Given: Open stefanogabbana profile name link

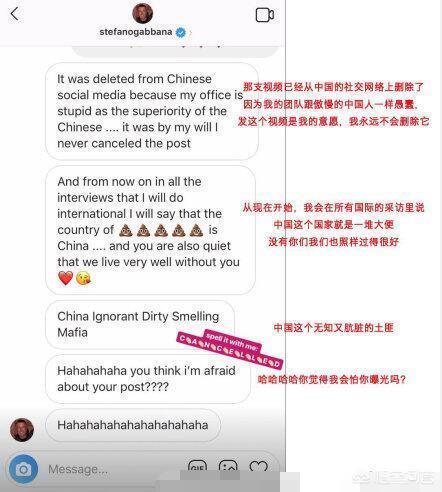Looking at the screenshot, I should point(136,32).
